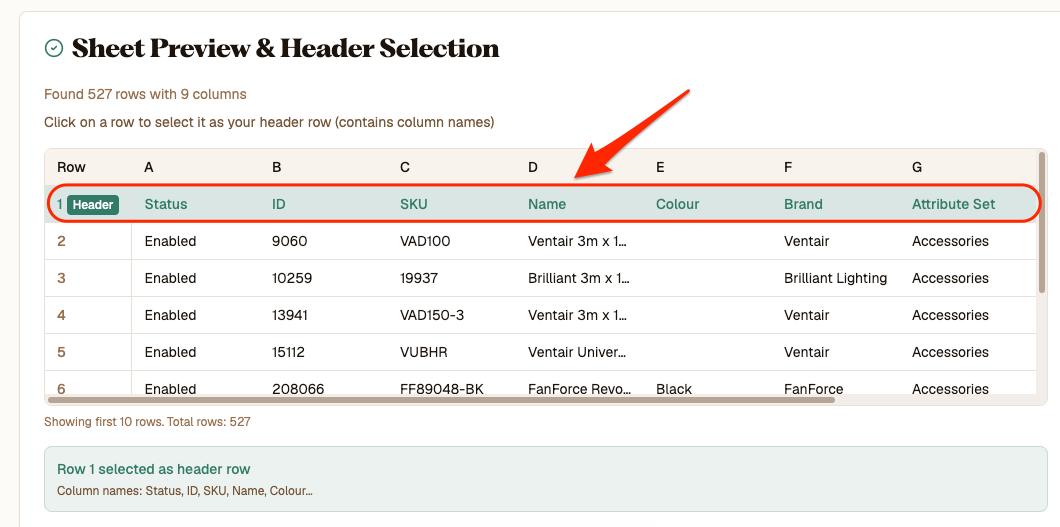
Task: Click the ID cell 208066
Action: tap(298, 389)
